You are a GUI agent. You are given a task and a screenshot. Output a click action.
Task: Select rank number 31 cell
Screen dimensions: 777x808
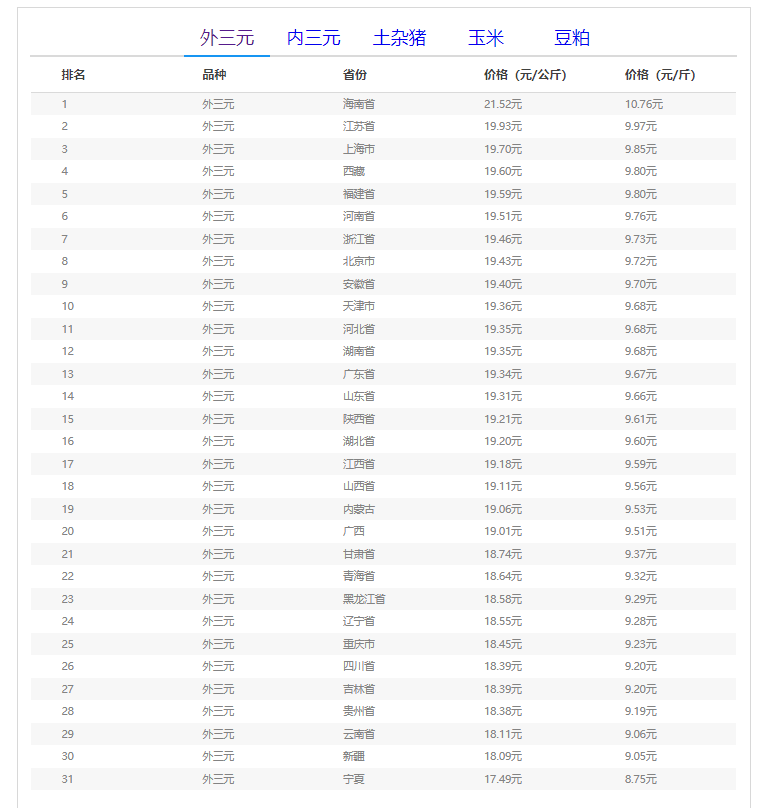point(67,779)
